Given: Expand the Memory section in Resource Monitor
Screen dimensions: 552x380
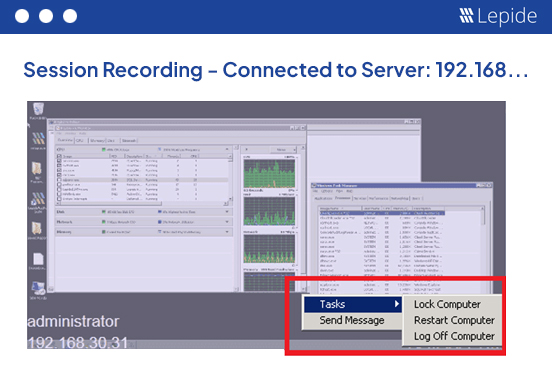Looking at the screenshot, I should coord(227,232).
